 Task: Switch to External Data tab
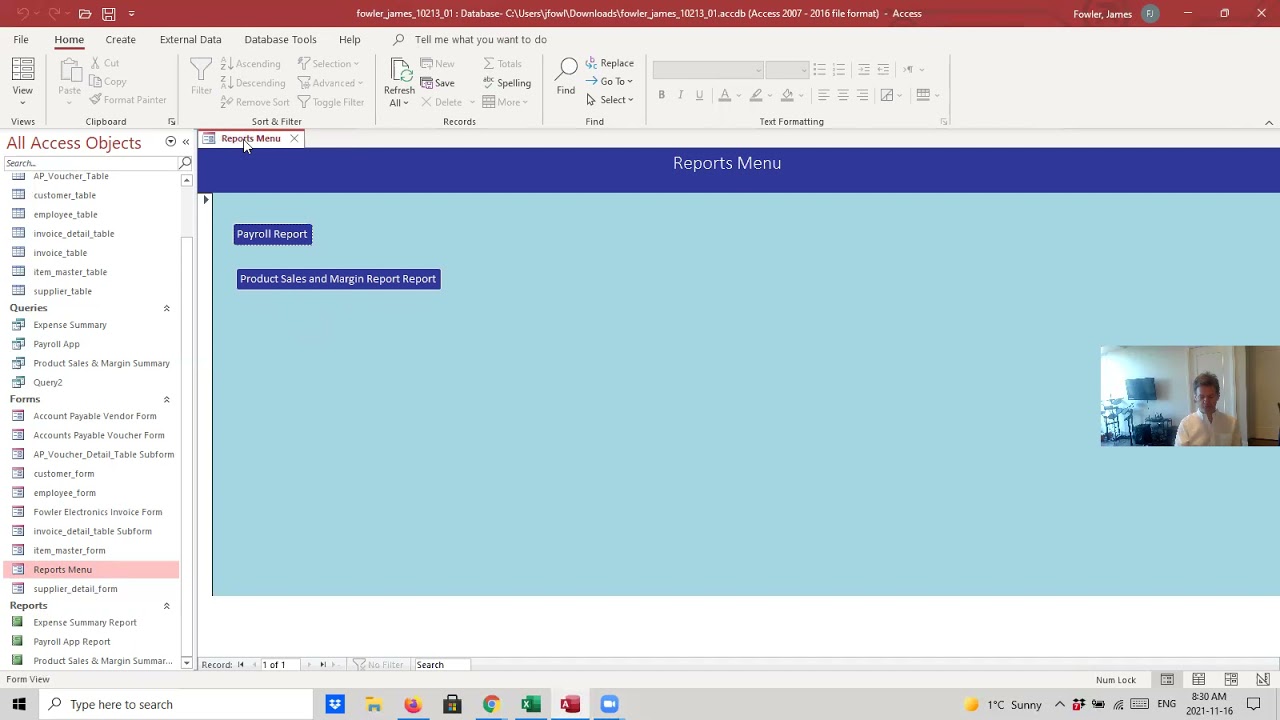pos(190,39)
